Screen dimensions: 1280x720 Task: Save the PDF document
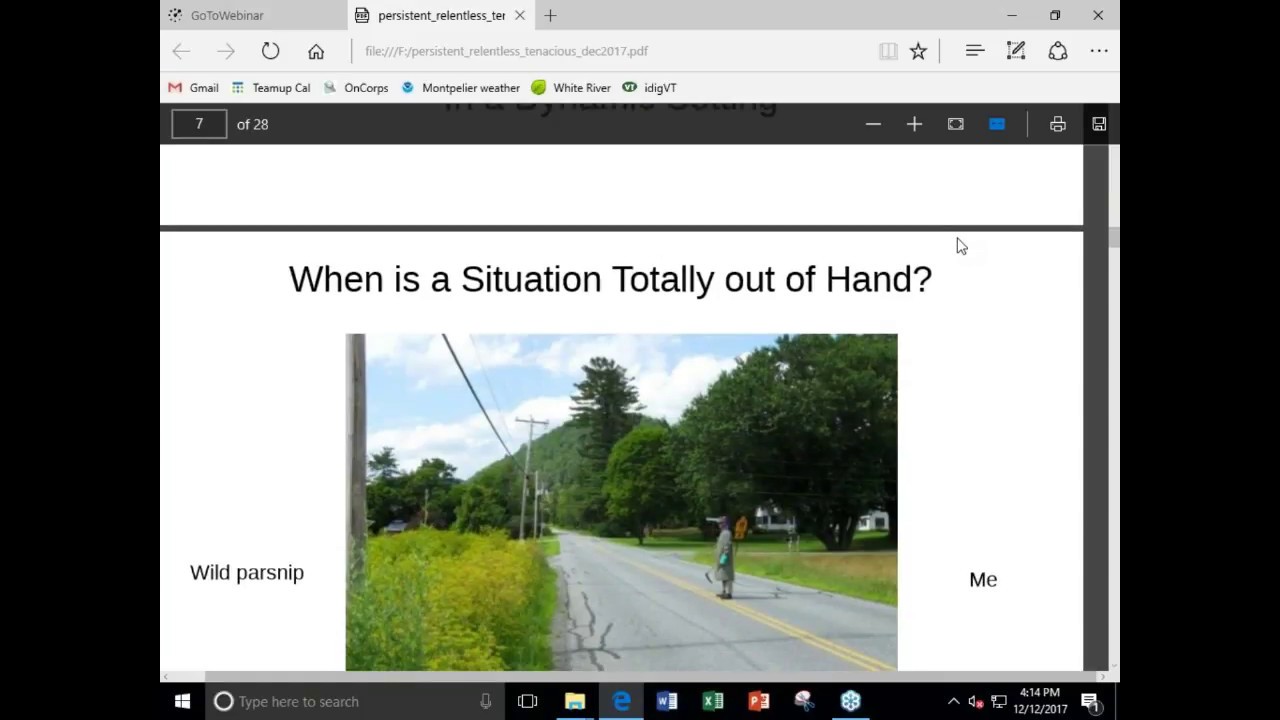(x=1099, y=124)
